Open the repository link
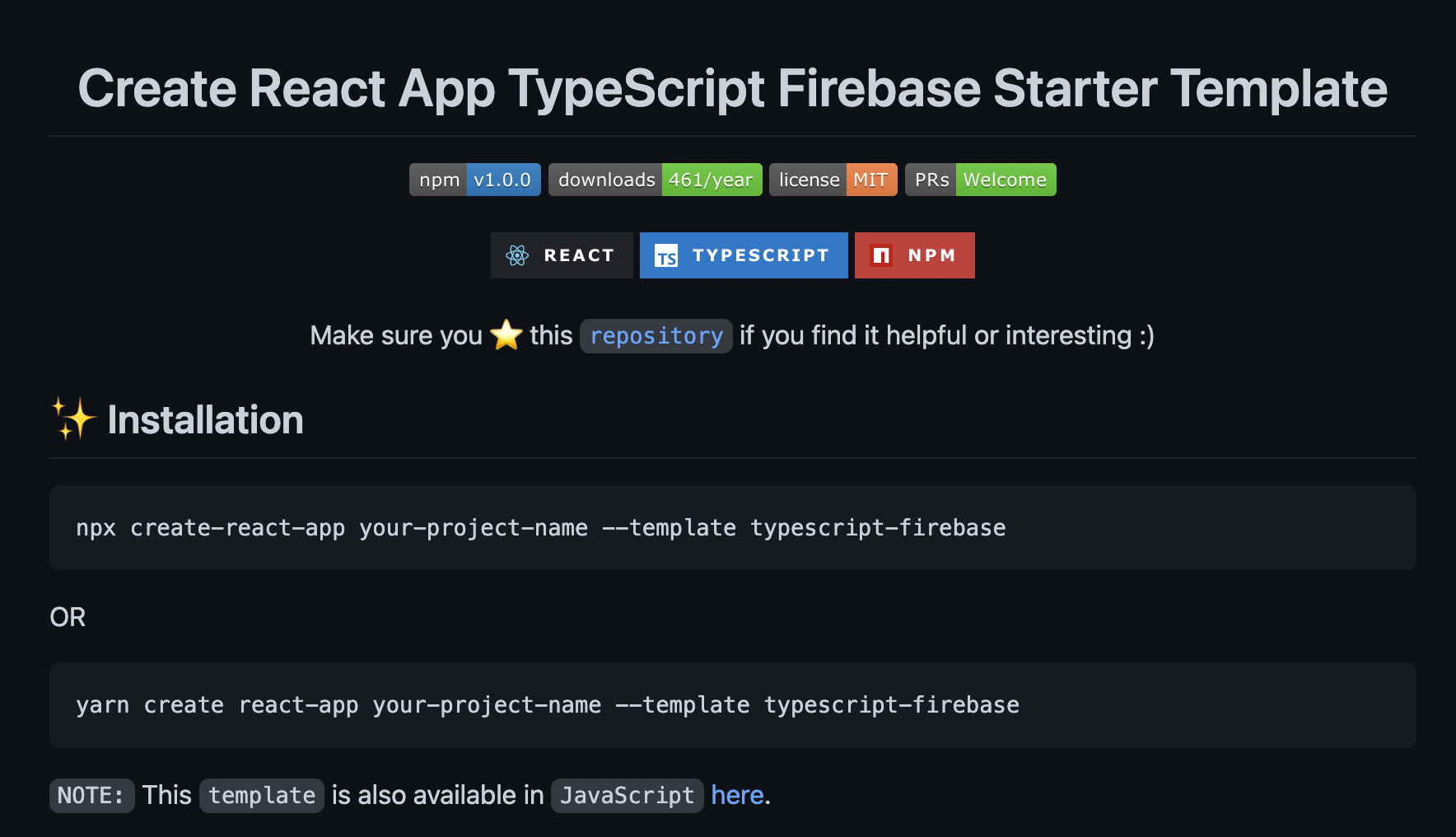Screen dimensions: 1456x837 [x=656, y=336]
